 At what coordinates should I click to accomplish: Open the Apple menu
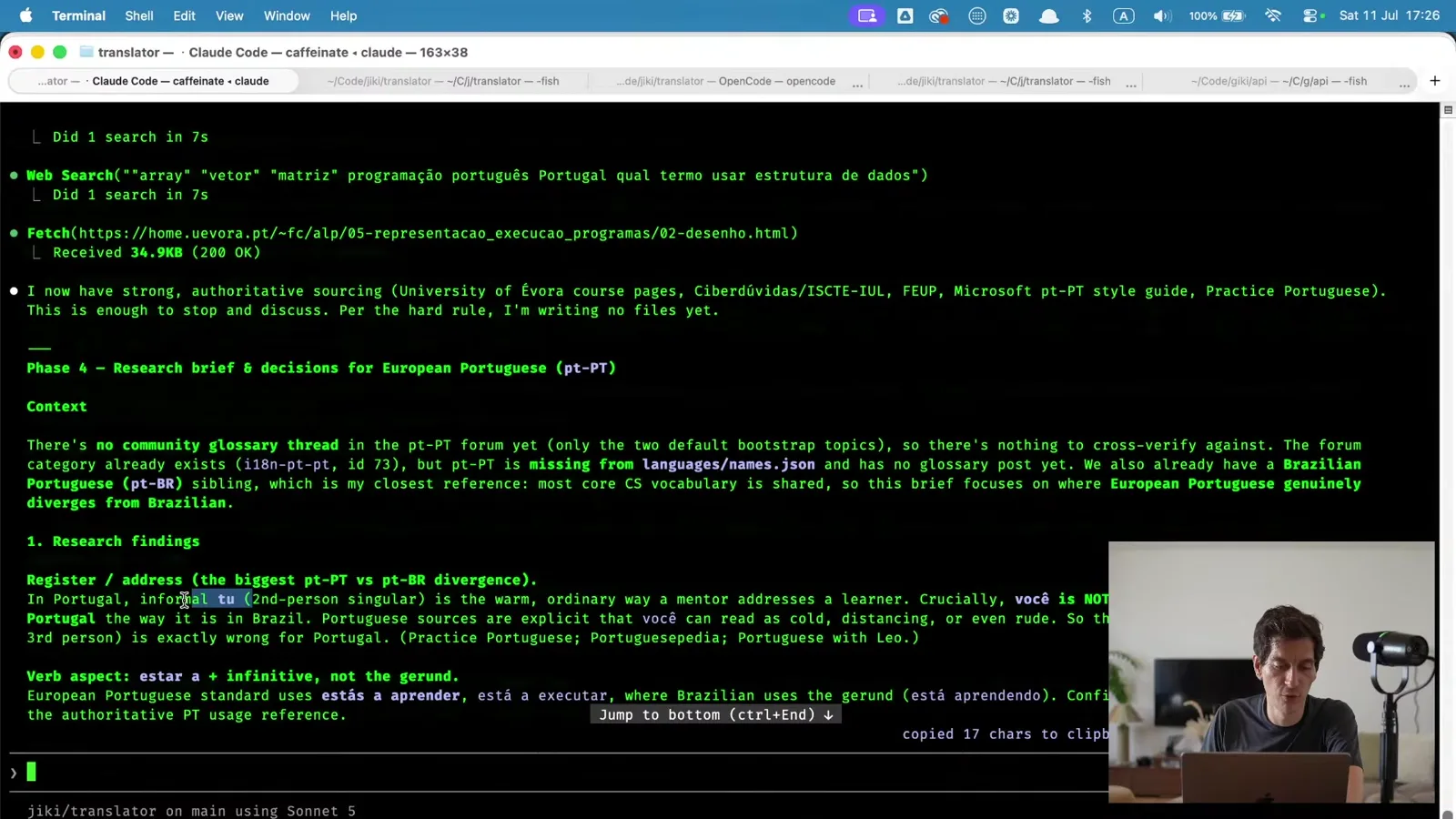pos(25,15)
